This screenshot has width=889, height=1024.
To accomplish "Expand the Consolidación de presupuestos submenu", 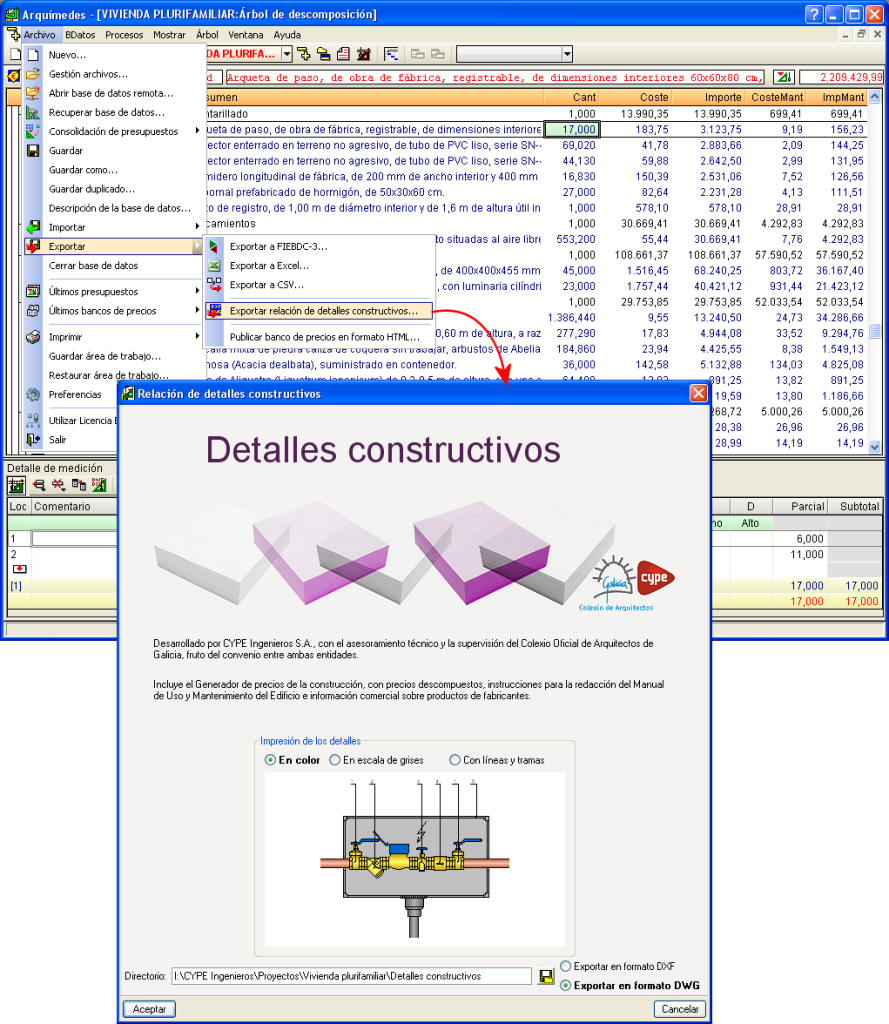I will coord(197,131).
